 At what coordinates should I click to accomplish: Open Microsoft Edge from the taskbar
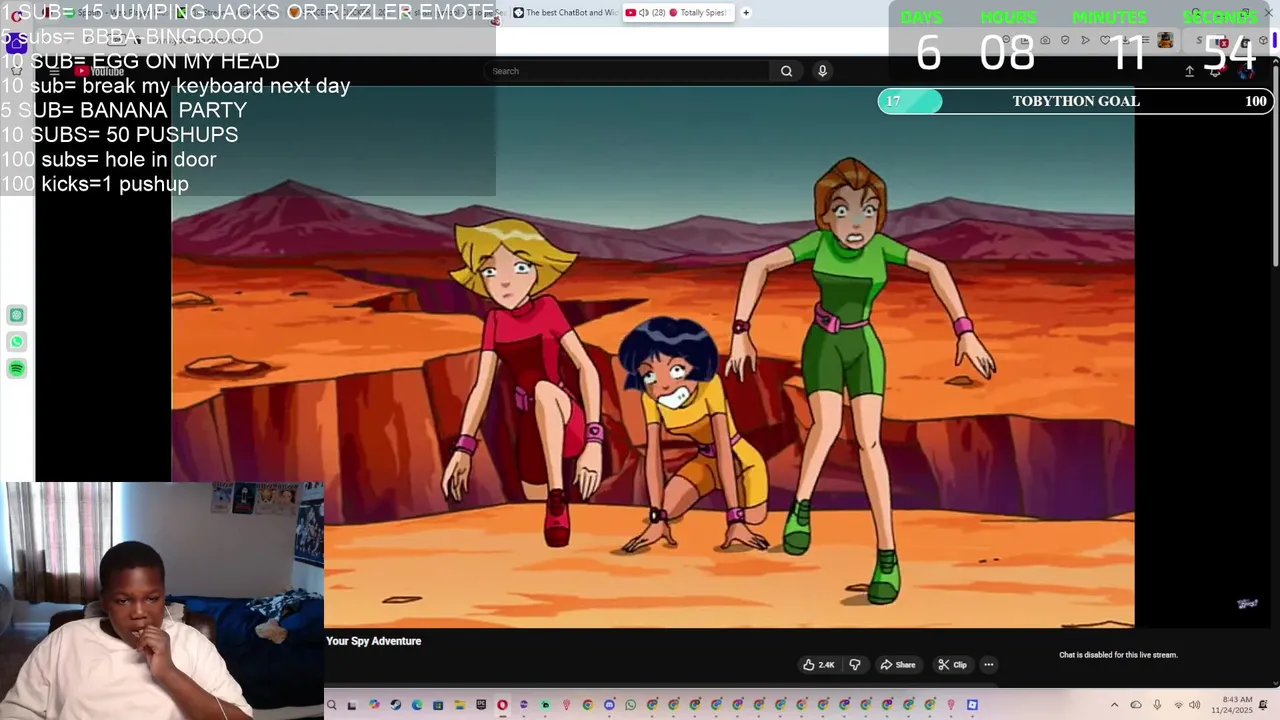pos(417,705)
